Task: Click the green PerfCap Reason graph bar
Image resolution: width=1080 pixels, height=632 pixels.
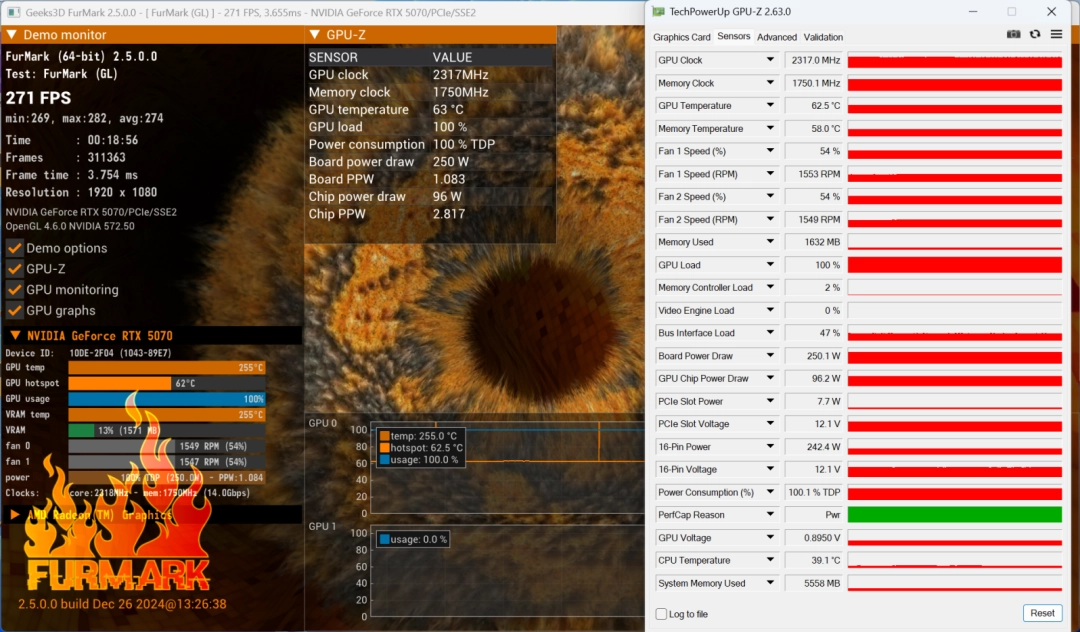Action: [x=955, y=514]
